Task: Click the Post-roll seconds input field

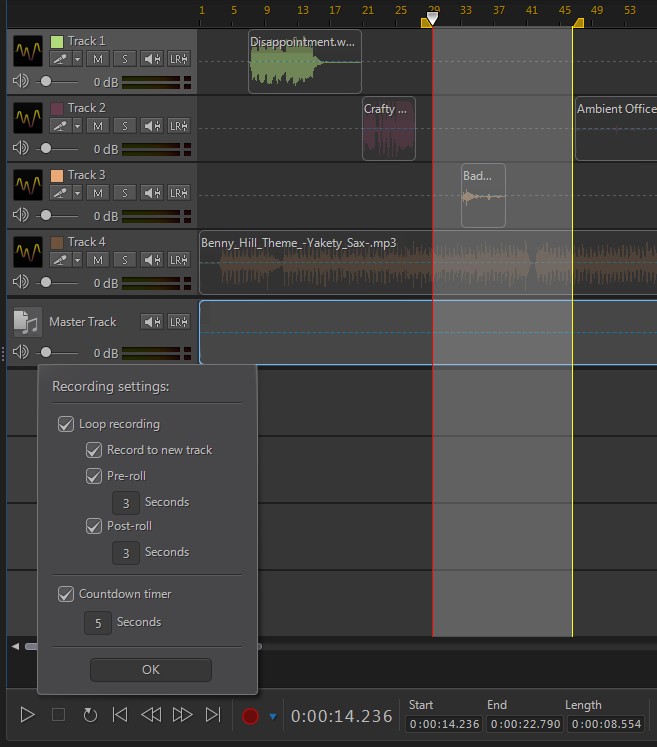Action: point(125,552)
